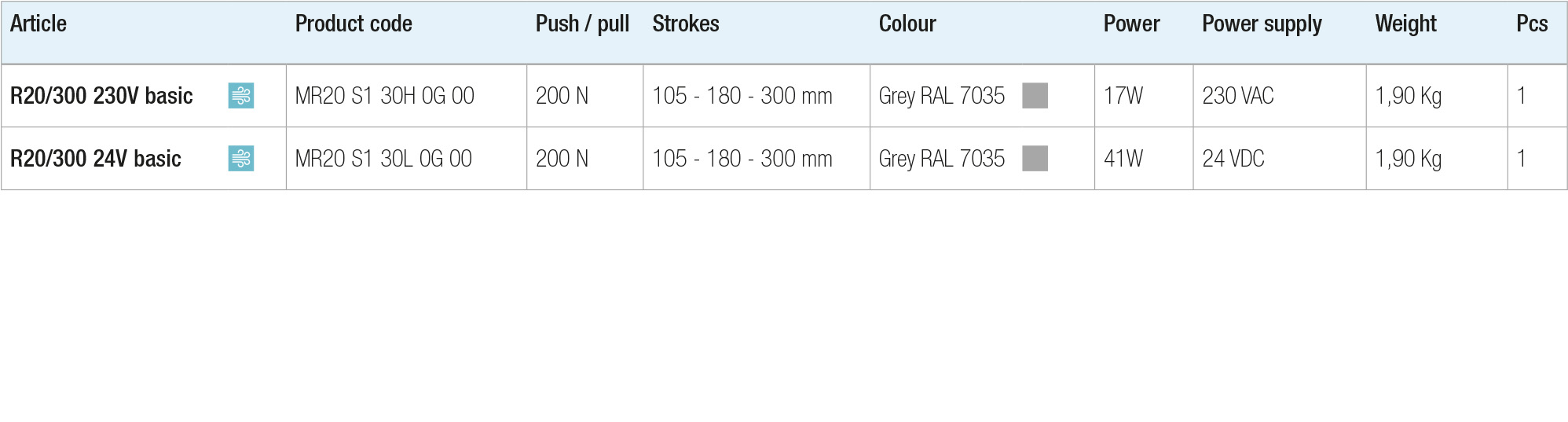Click the ventilation icon beside R20/300 230V basic

click(x=241, y=96)
